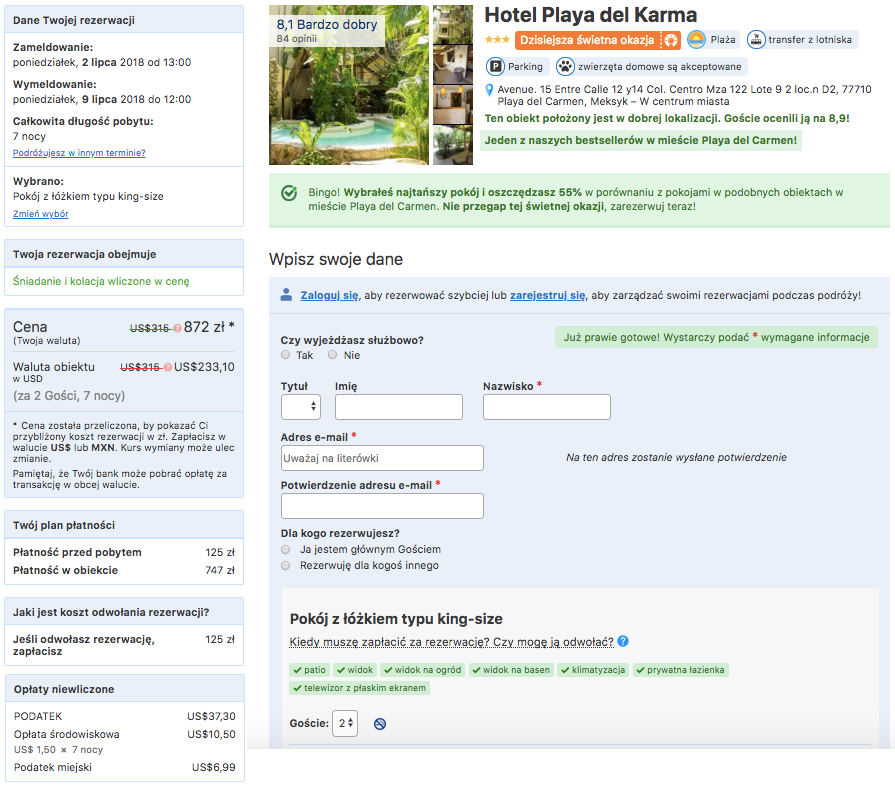Image resolution: width=895 pixels, height=788 pixels.
Task: Click the no-smoking icon next to Goście
Action: (380, 724)
